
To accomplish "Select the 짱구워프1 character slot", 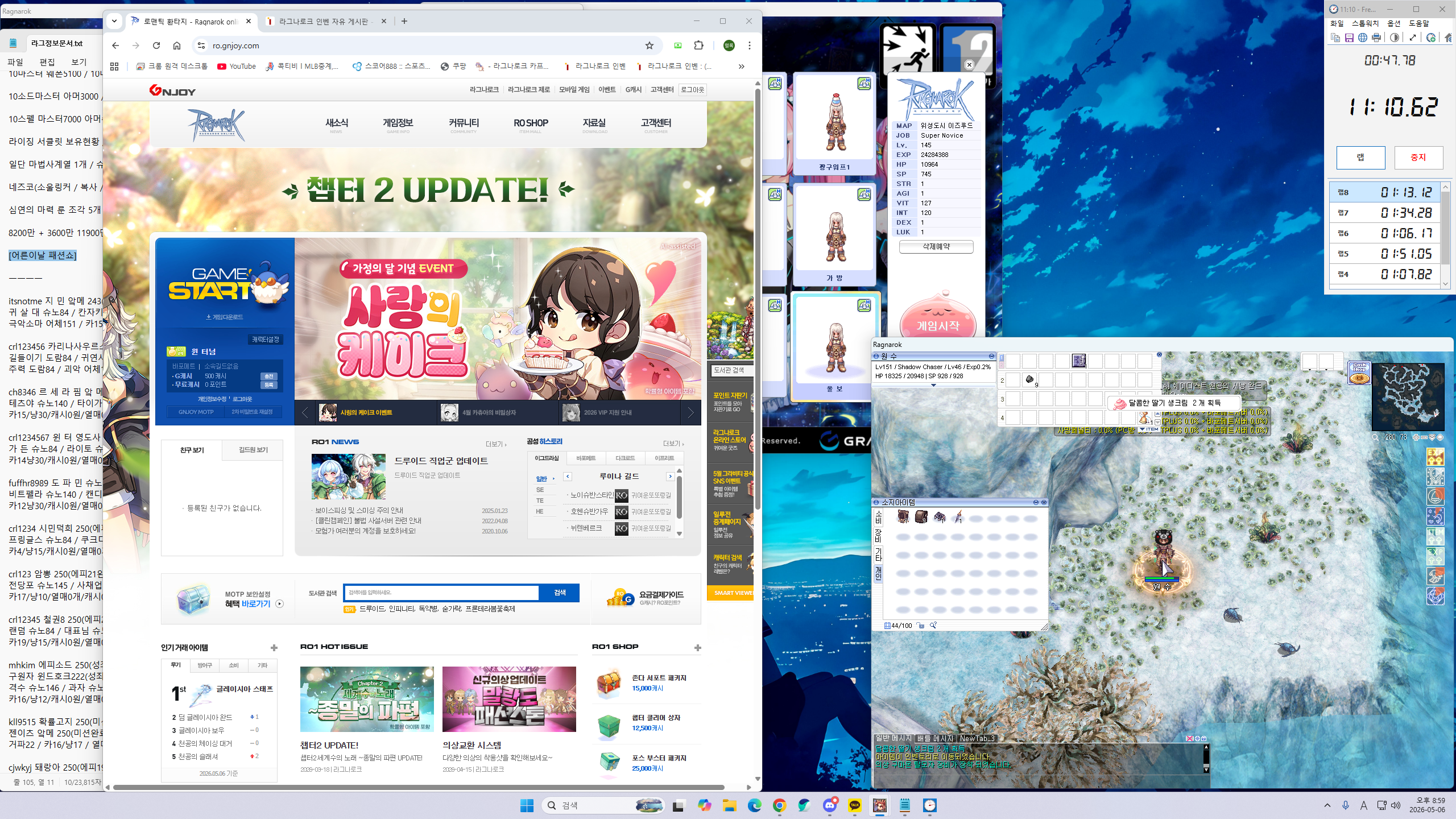I will pos(834,123).
